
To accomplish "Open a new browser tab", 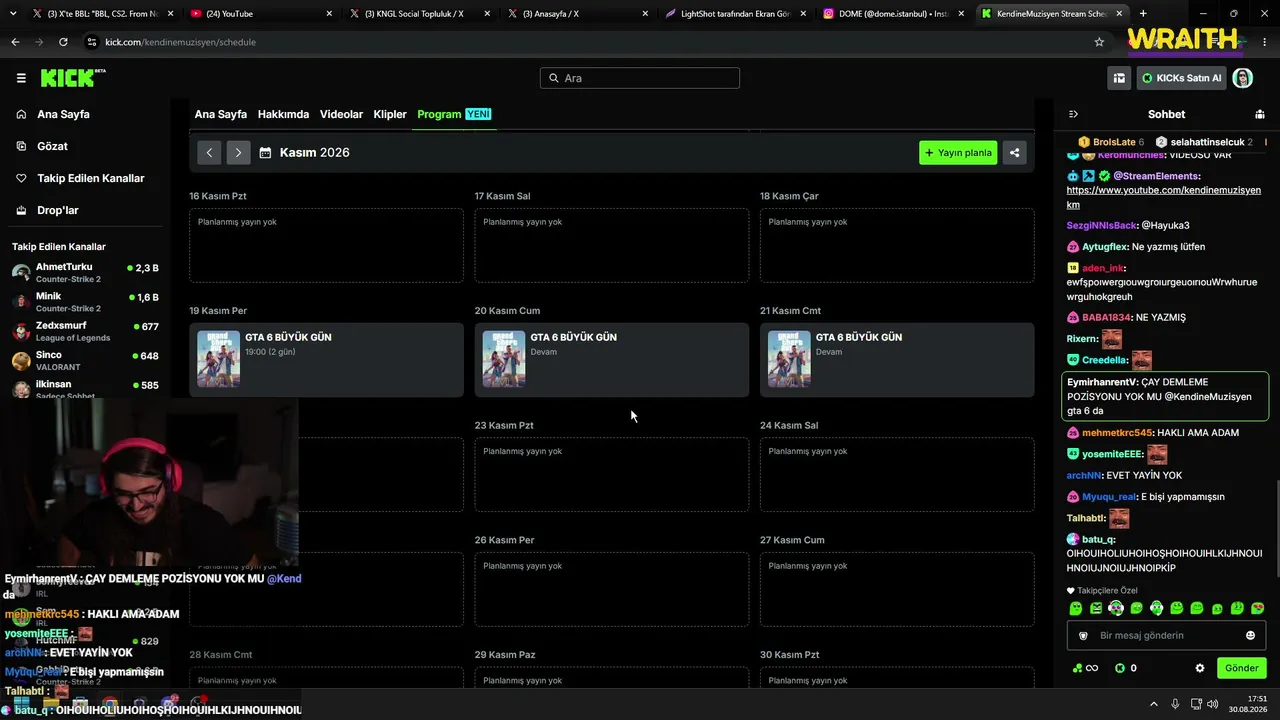I will [x=1143, y=14].
